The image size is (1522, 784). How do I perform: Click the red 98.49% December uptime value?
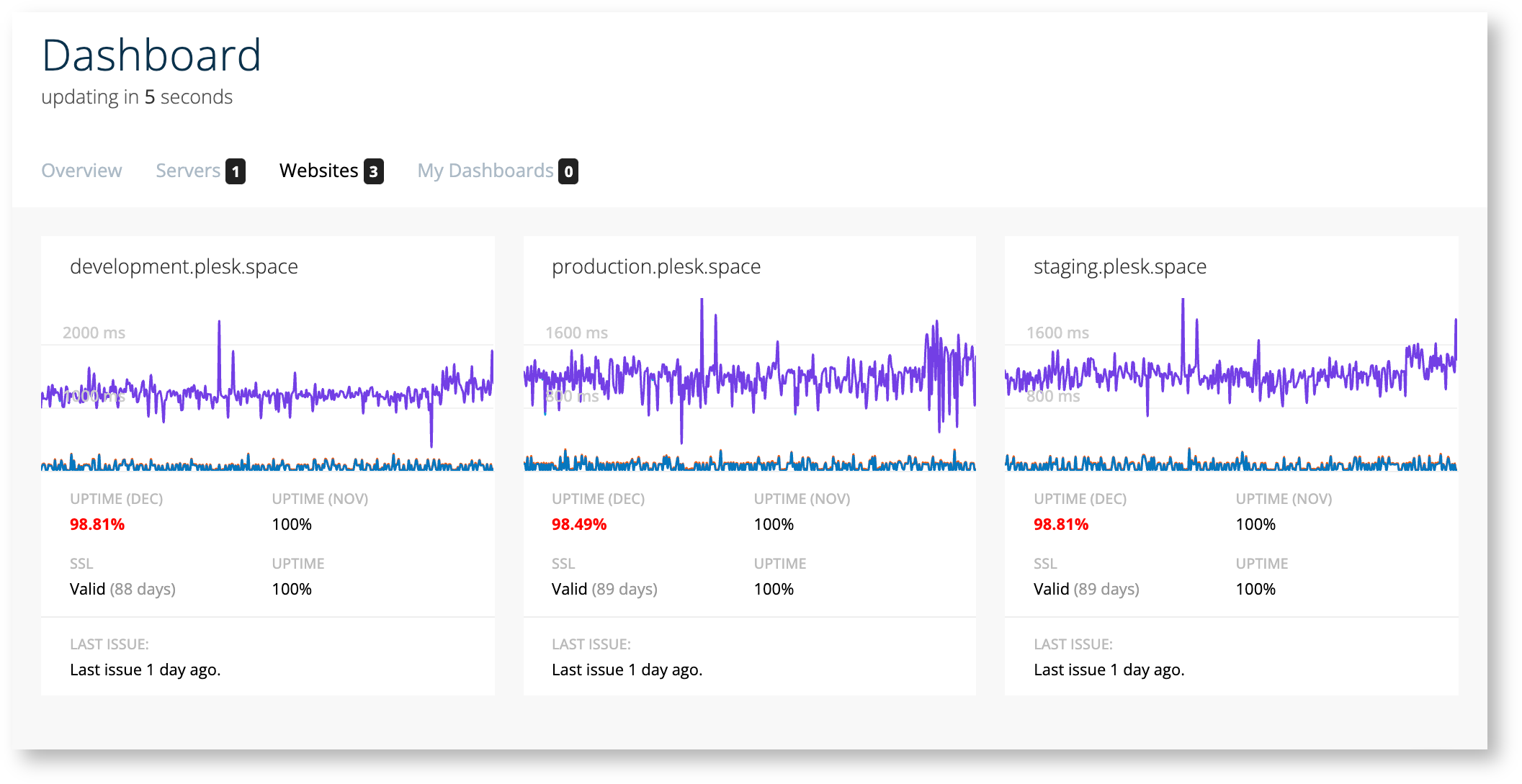point(579,524)
